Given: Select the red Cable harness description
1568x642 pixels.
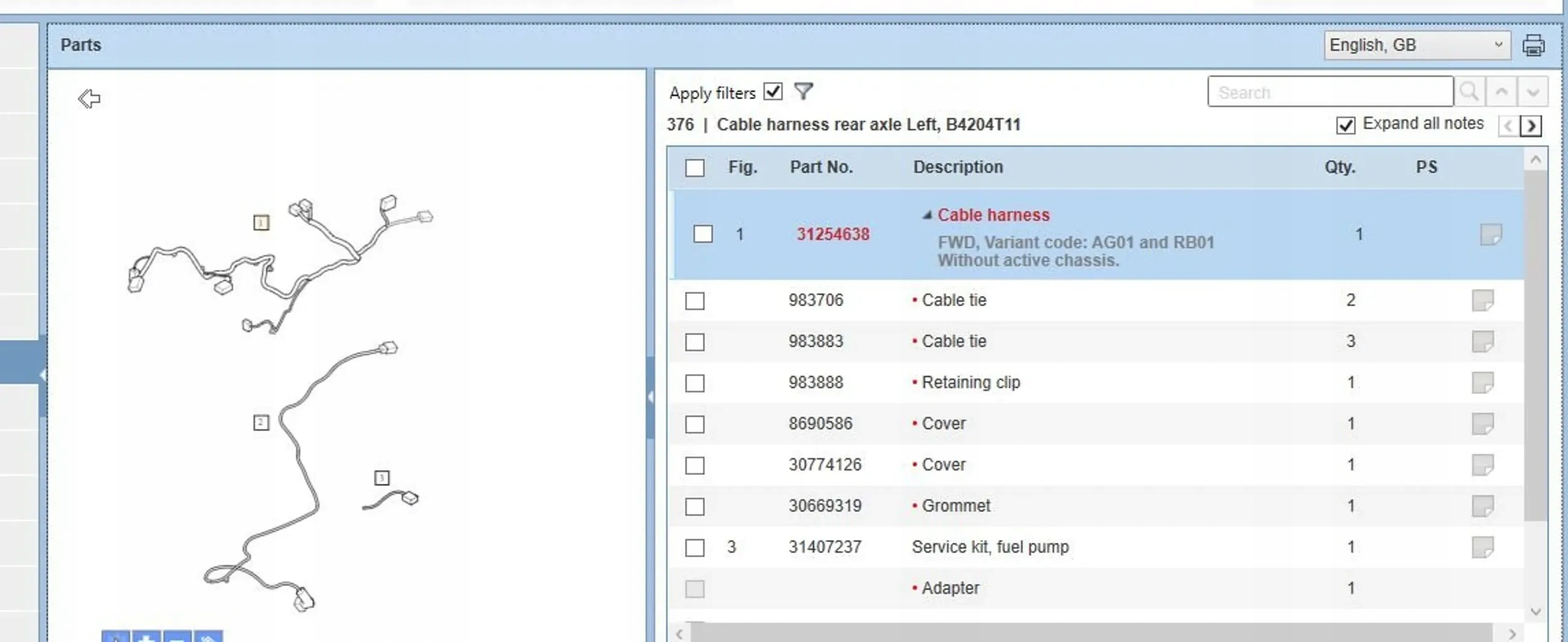Looking at the screenshot, I should [x=993, y=215].
